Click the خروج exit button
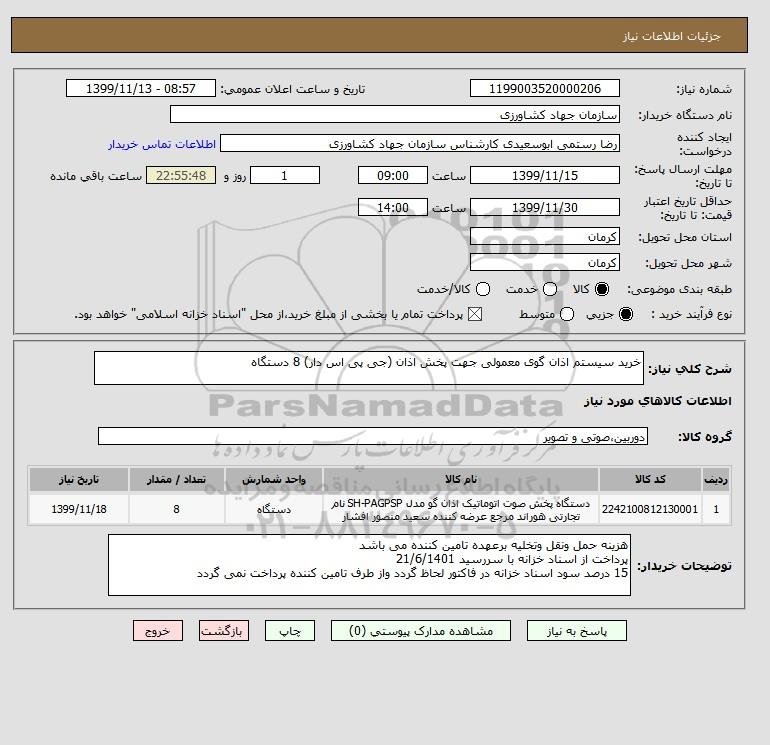The image size is (770, 745). (x=158, y=631)
